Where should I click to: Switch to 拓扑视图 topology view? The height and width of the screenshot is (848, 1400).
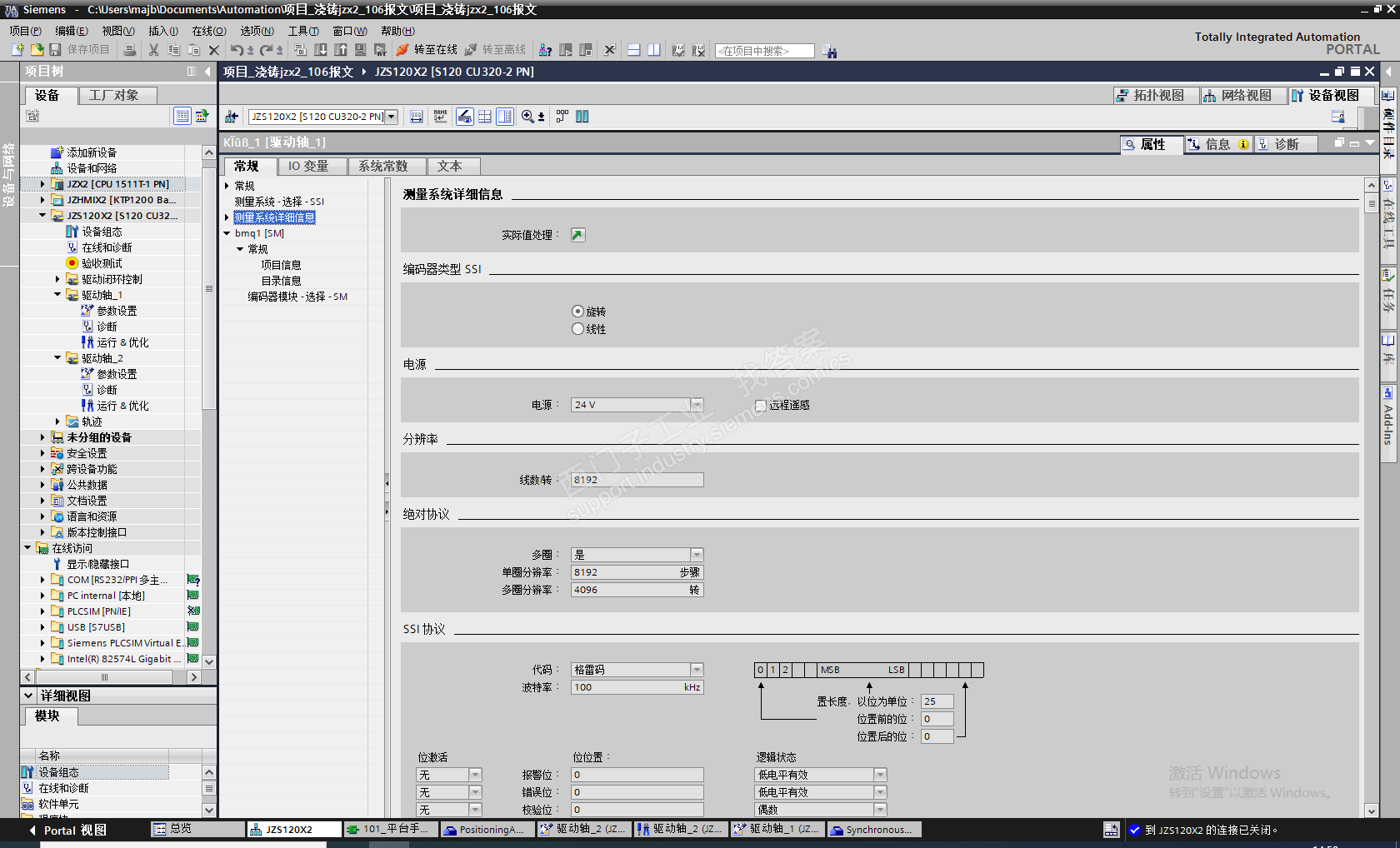tap(1157, 96)
